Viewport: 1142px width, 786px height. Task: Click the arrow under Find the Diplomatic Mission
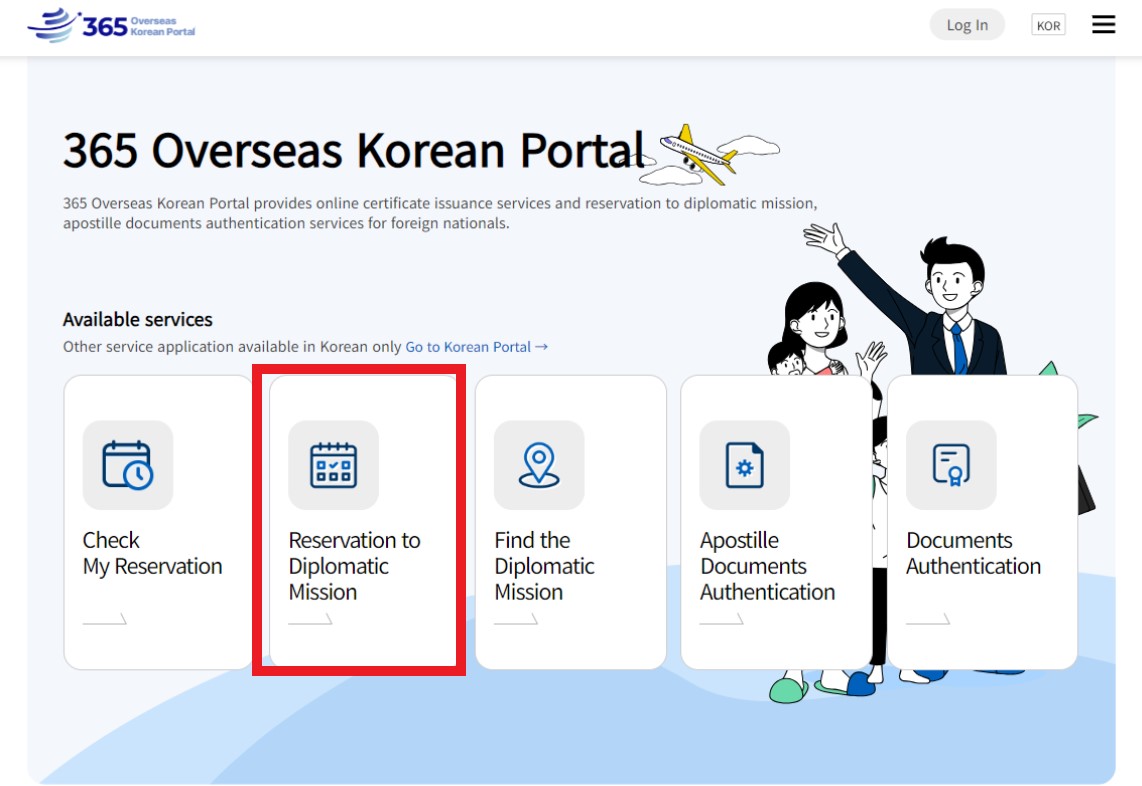(516, 619)
